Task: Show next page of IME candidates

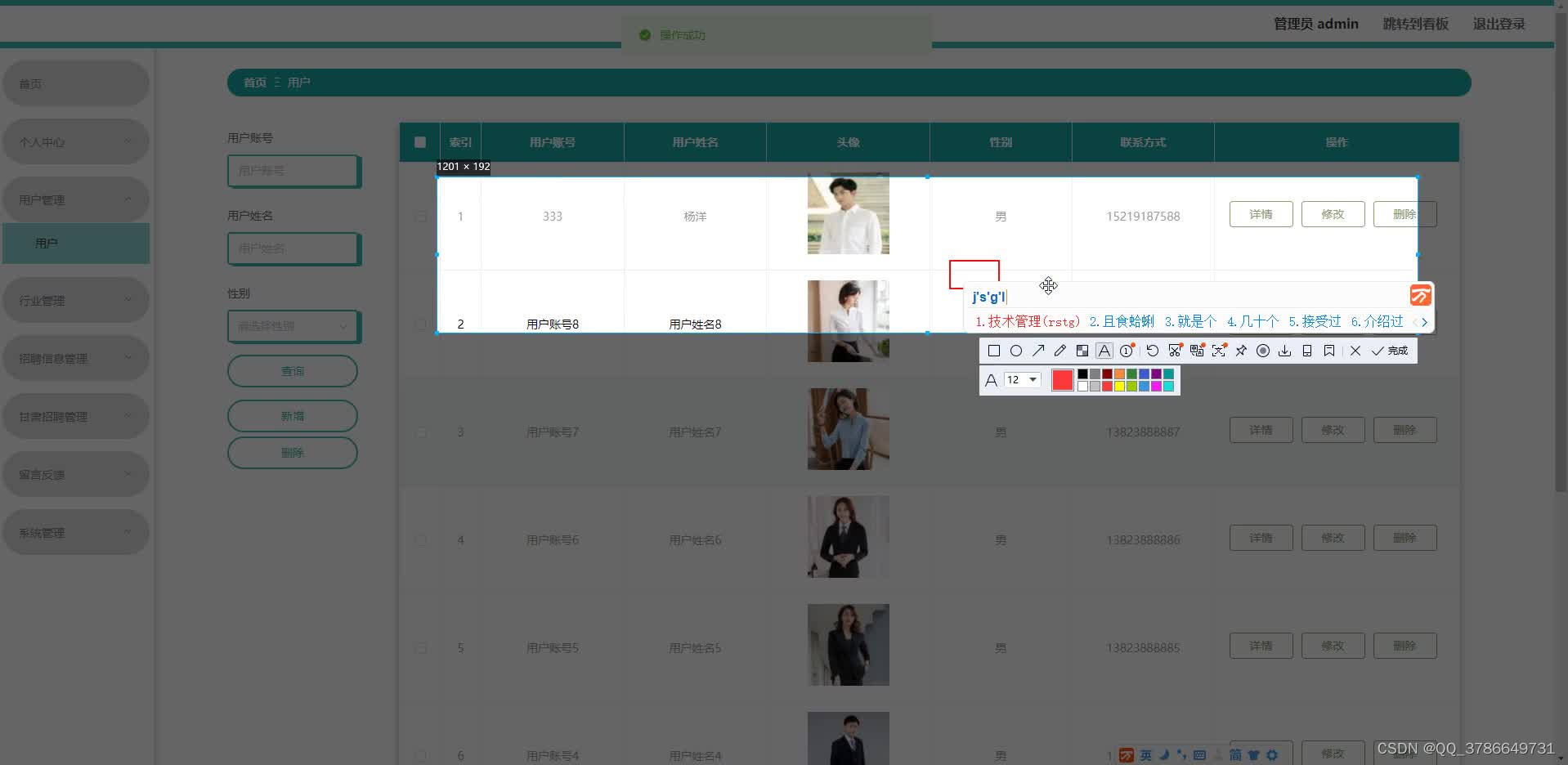Action: click(x=1425, y=322)
